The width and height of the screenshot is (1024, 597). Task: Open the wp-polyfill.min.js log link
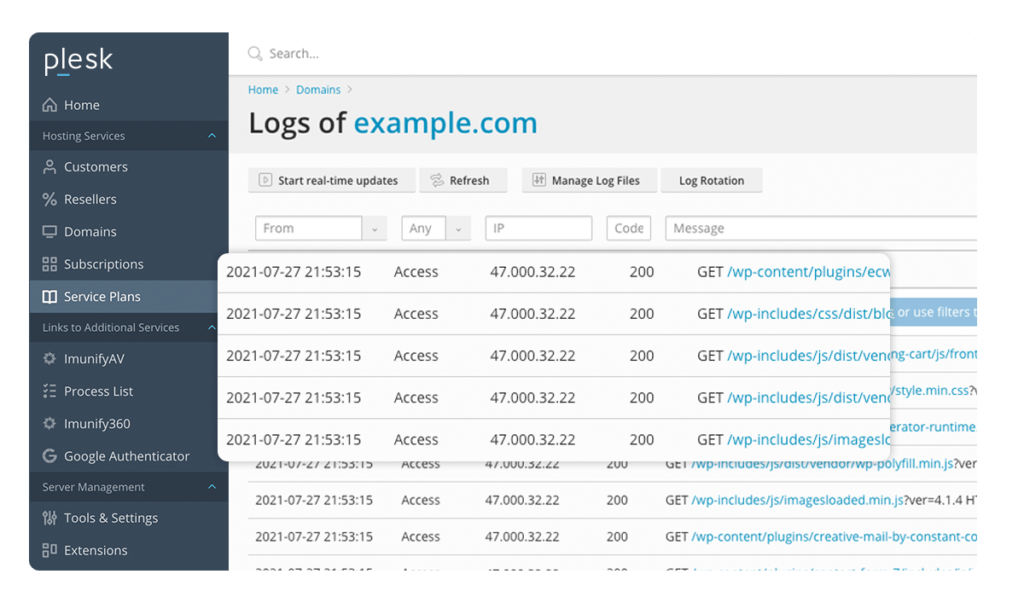(822, 464)
